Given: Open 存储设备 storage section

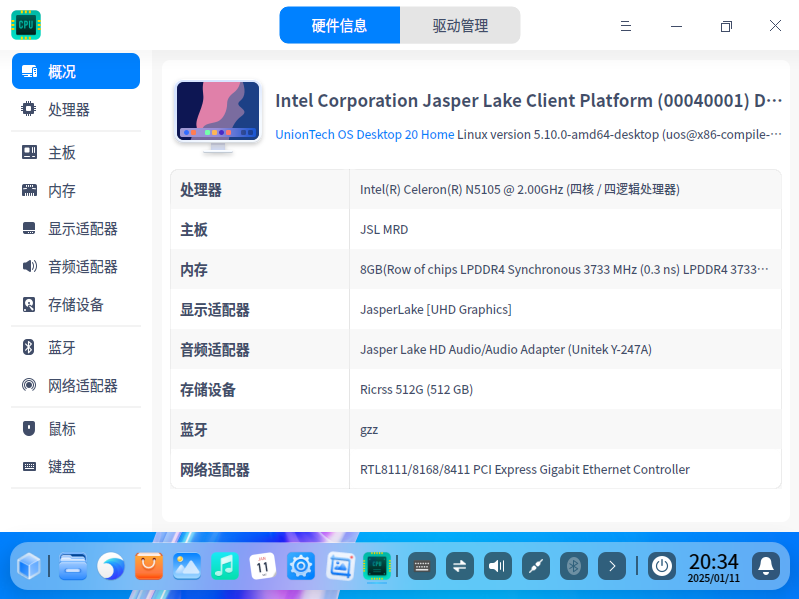Looking at the screenshot, I should coord(76,305).
